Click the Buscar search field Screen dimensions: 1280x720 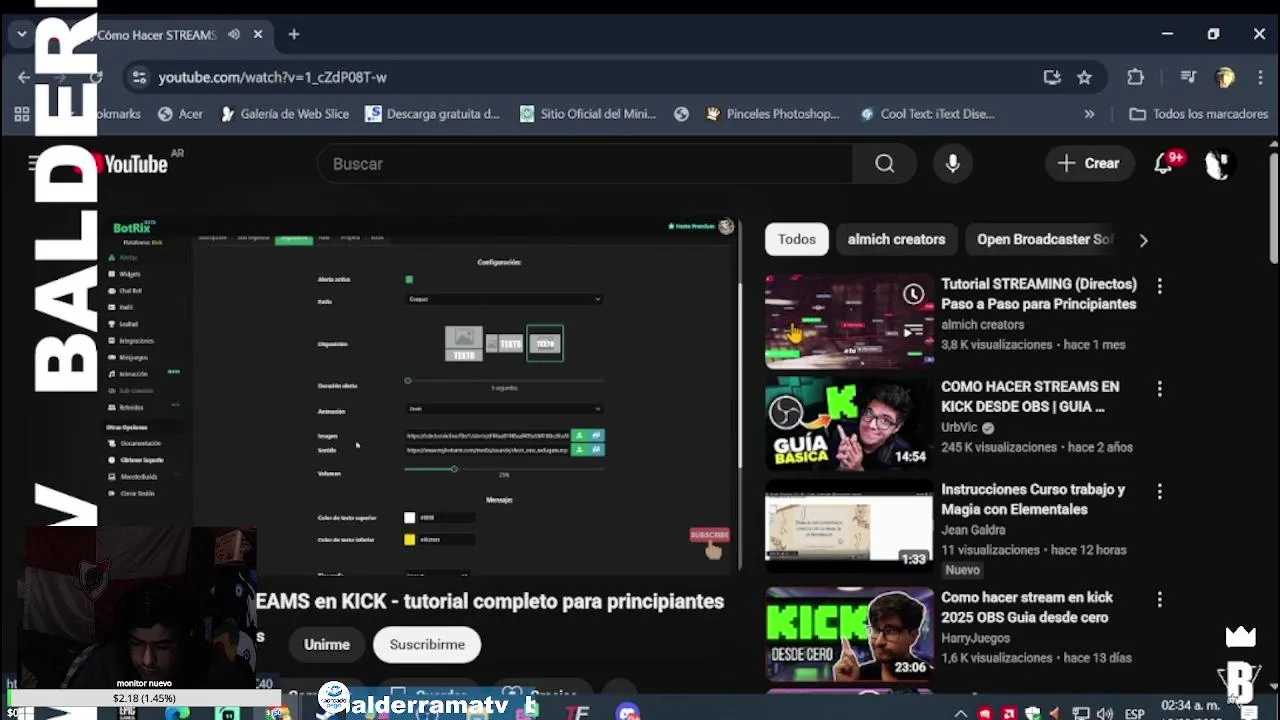585,164
